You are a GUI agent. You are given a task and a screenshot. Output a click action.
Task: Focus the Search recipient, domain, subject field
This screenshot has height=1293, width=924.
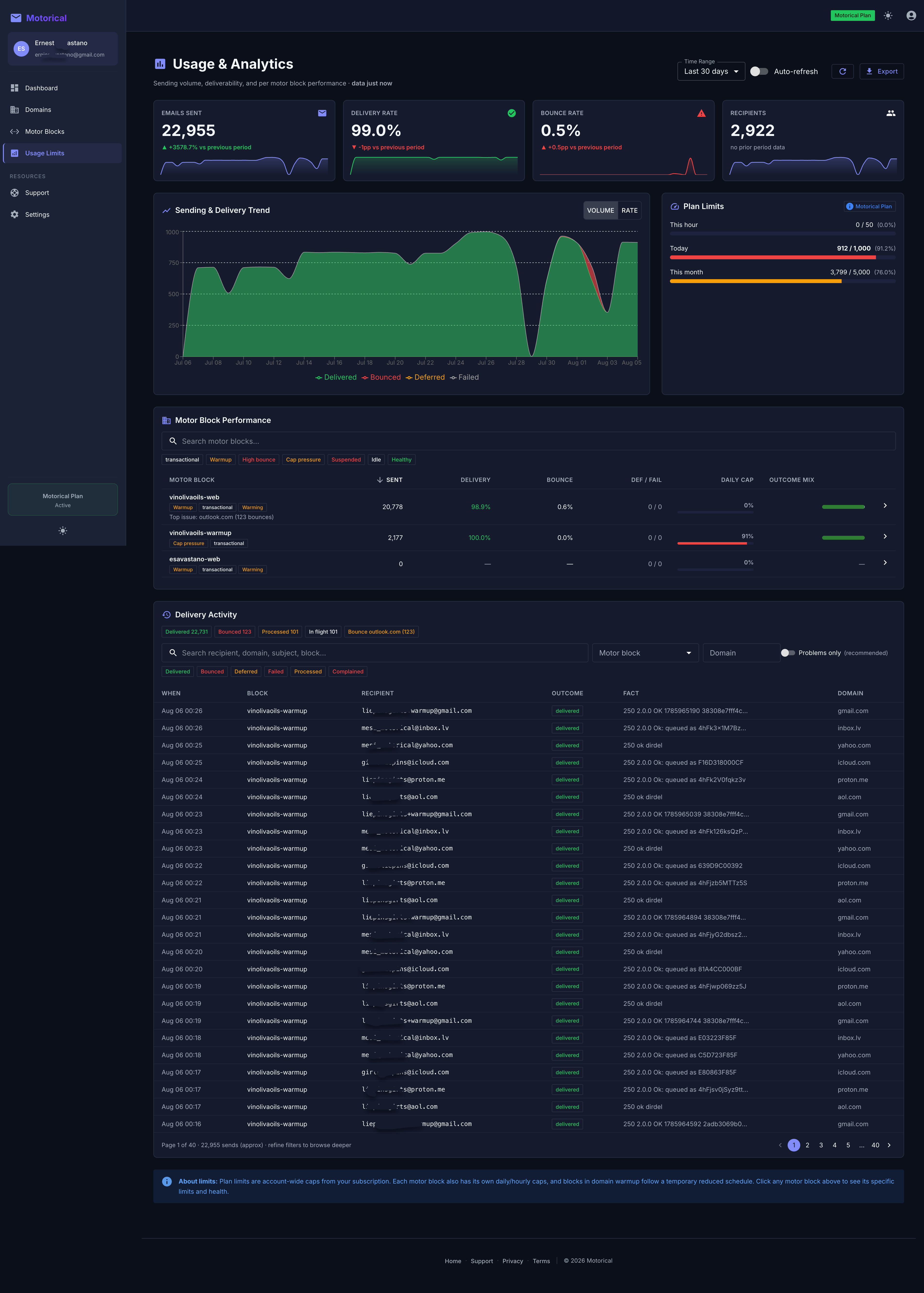375,653
